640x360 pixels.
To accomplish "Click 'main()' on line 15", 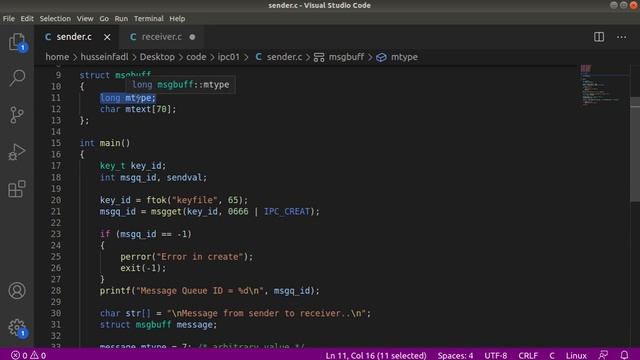I will tap(115, 143).
